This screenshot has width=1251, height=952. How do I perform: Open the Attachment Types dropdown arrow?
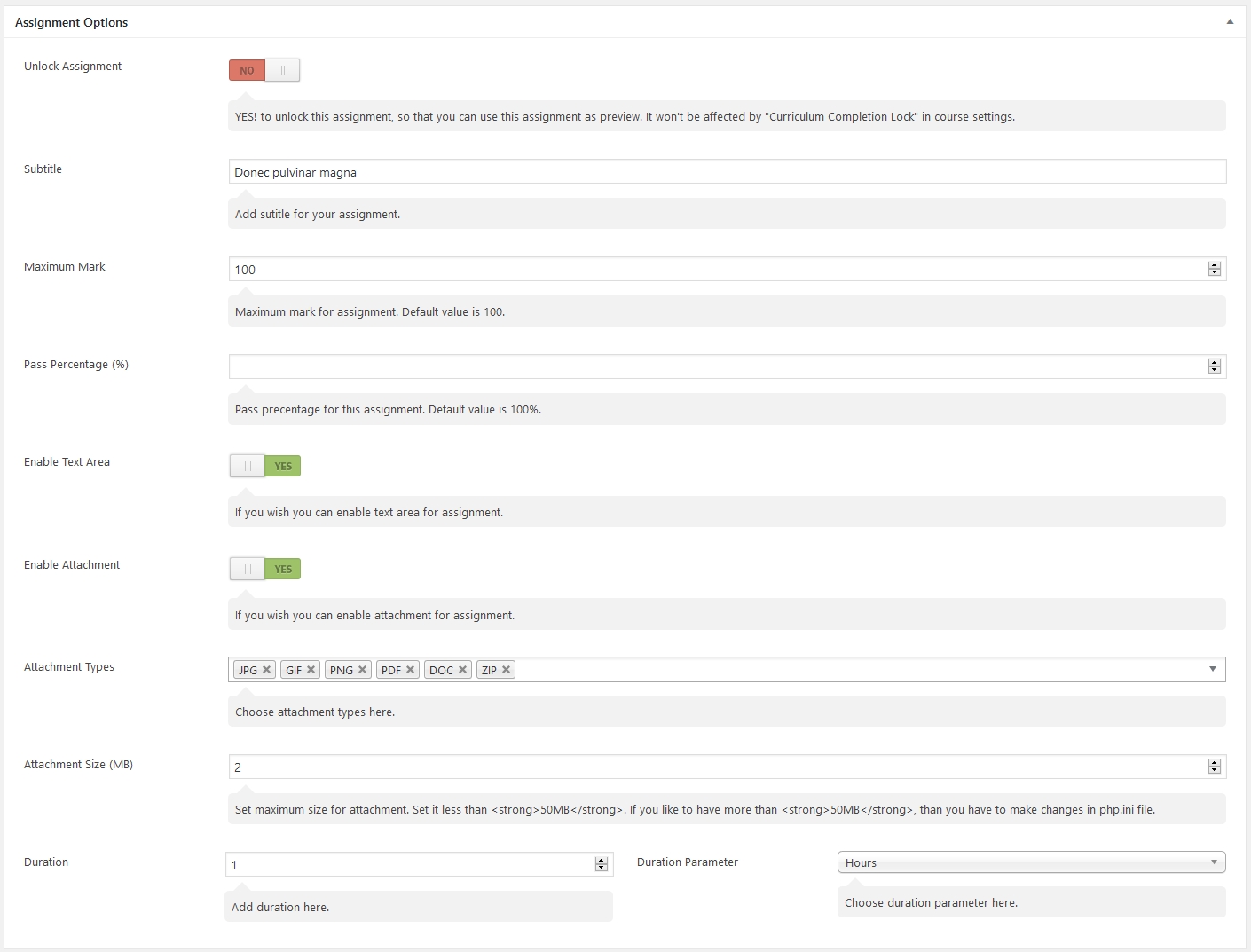coord(1213,669)
